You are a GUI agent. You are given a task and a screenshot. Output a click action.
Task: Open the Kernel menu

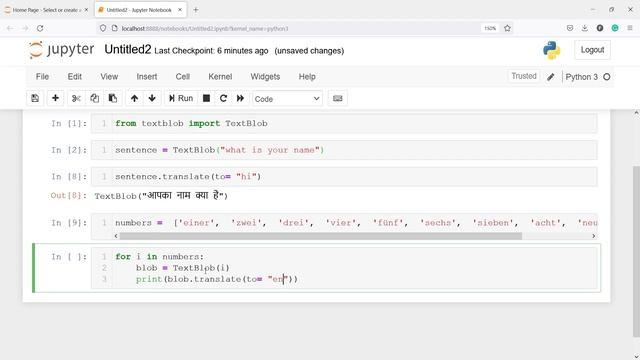coord(220,77)
